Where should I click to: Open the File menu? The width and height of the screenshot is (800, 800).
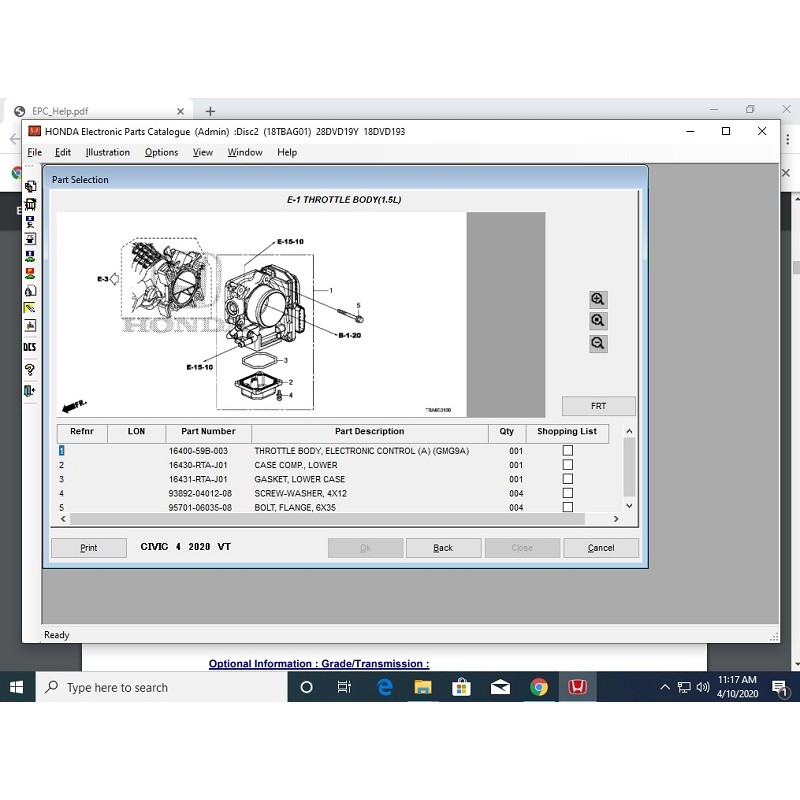(x=35, y=152)
